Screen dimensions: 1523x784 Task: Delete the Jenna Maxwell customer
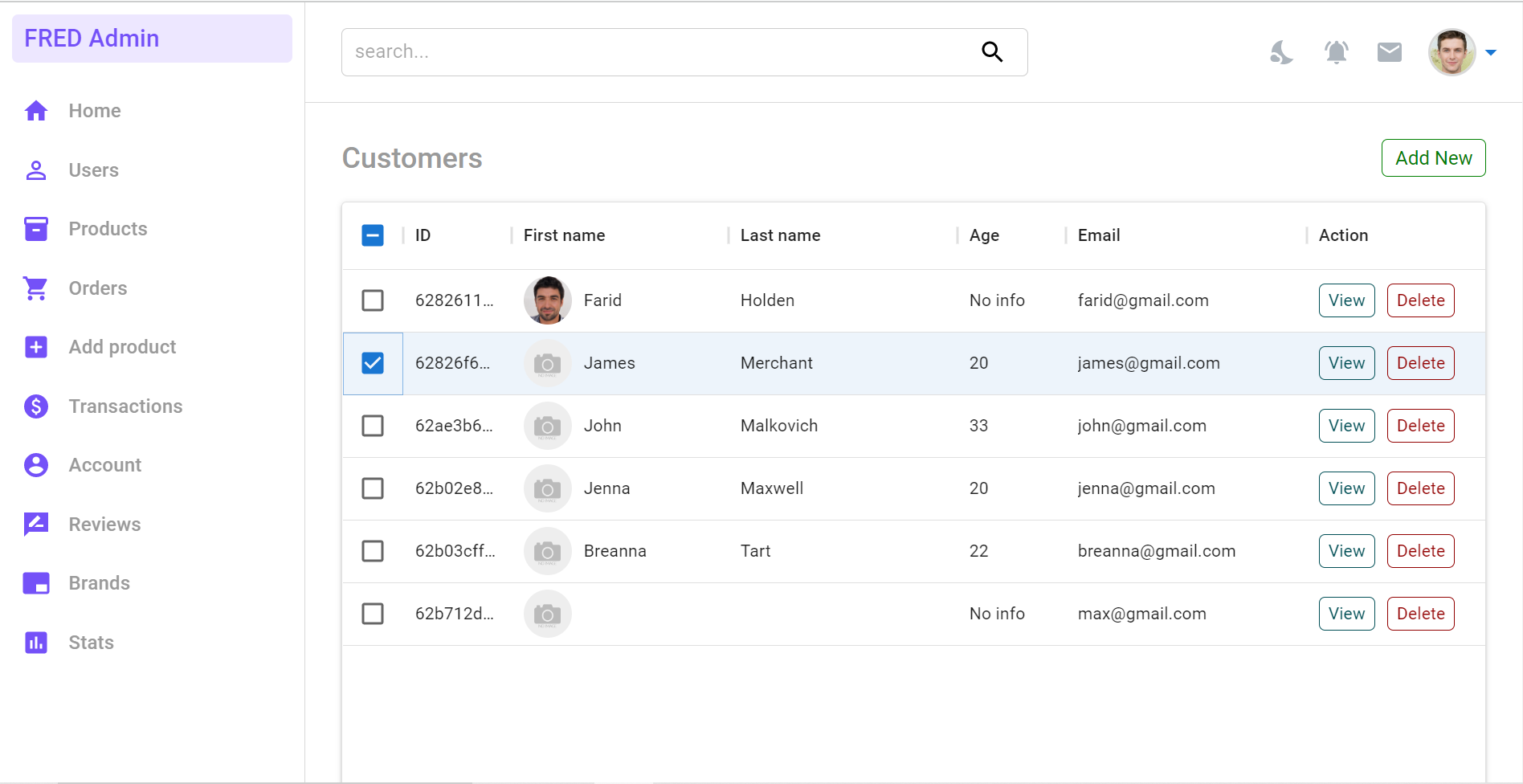(x=1421, y=488)
